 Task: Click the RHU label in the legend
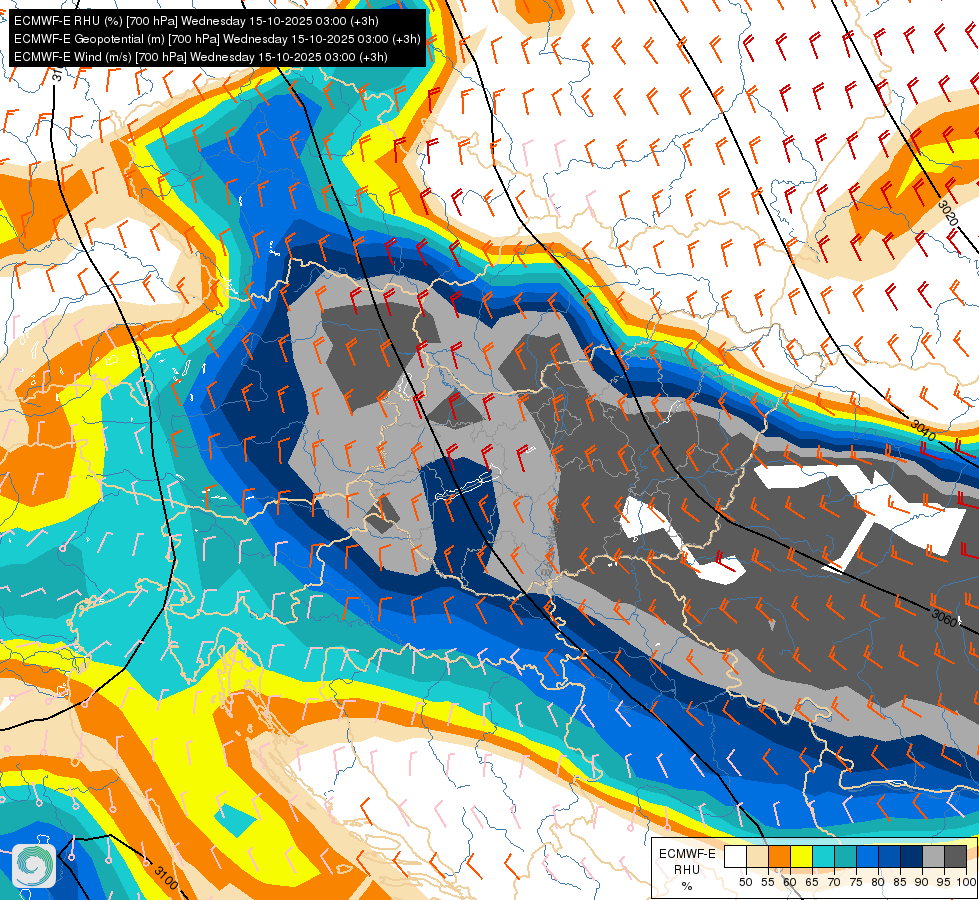(687, 869)
